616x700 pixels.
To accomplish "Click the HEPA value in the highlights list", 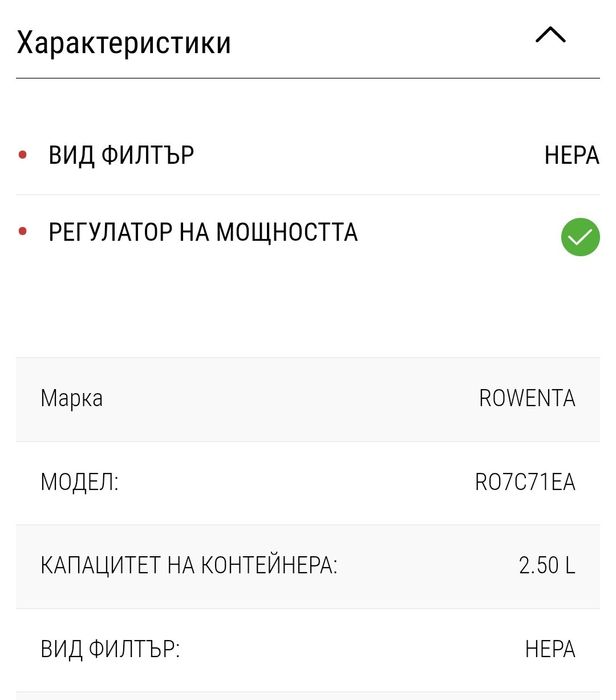I will tap(571, 155).
